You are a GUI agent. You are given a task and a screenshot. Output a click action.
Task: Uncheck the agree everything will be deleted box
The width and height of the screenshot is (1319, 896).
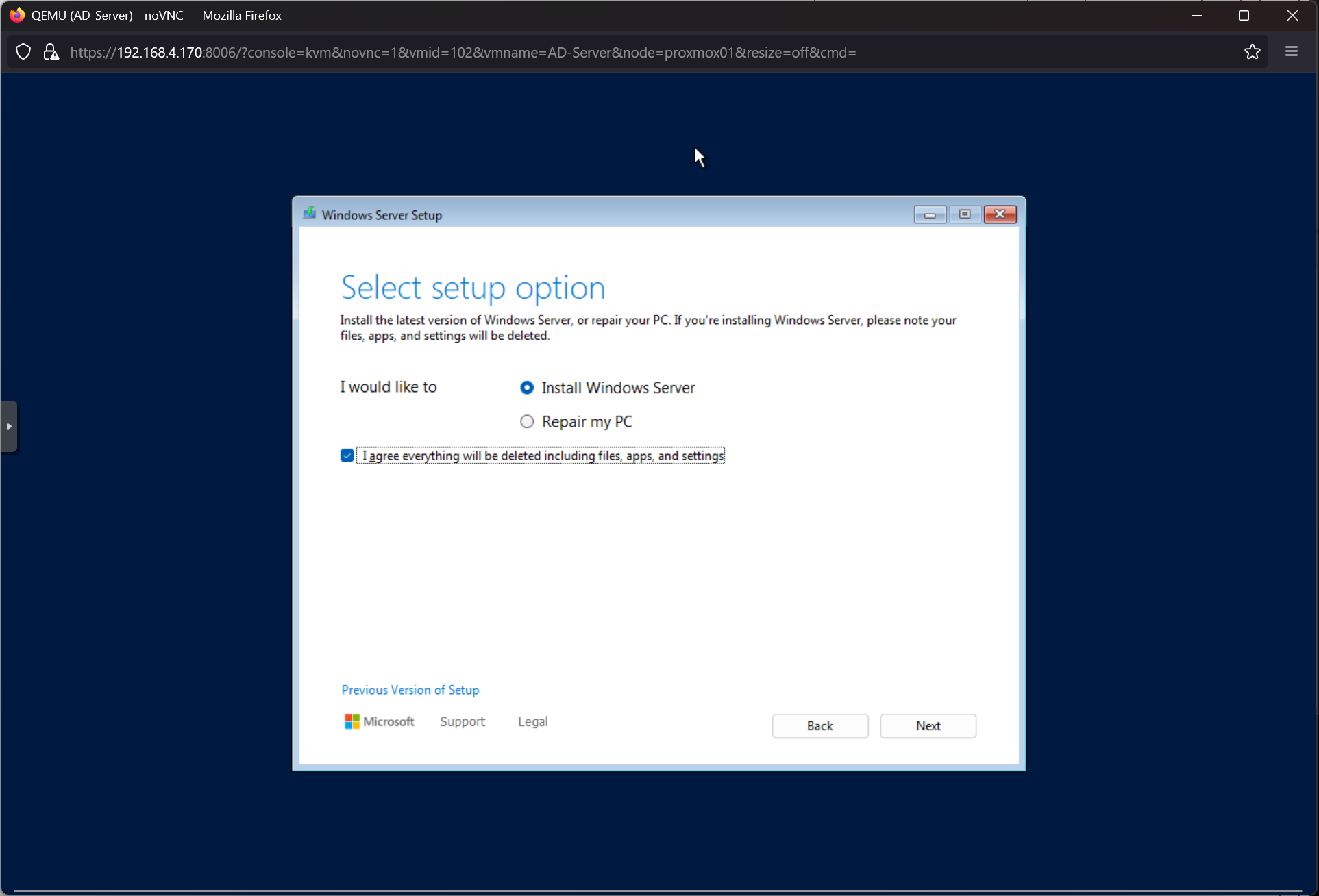coord(347,456)
